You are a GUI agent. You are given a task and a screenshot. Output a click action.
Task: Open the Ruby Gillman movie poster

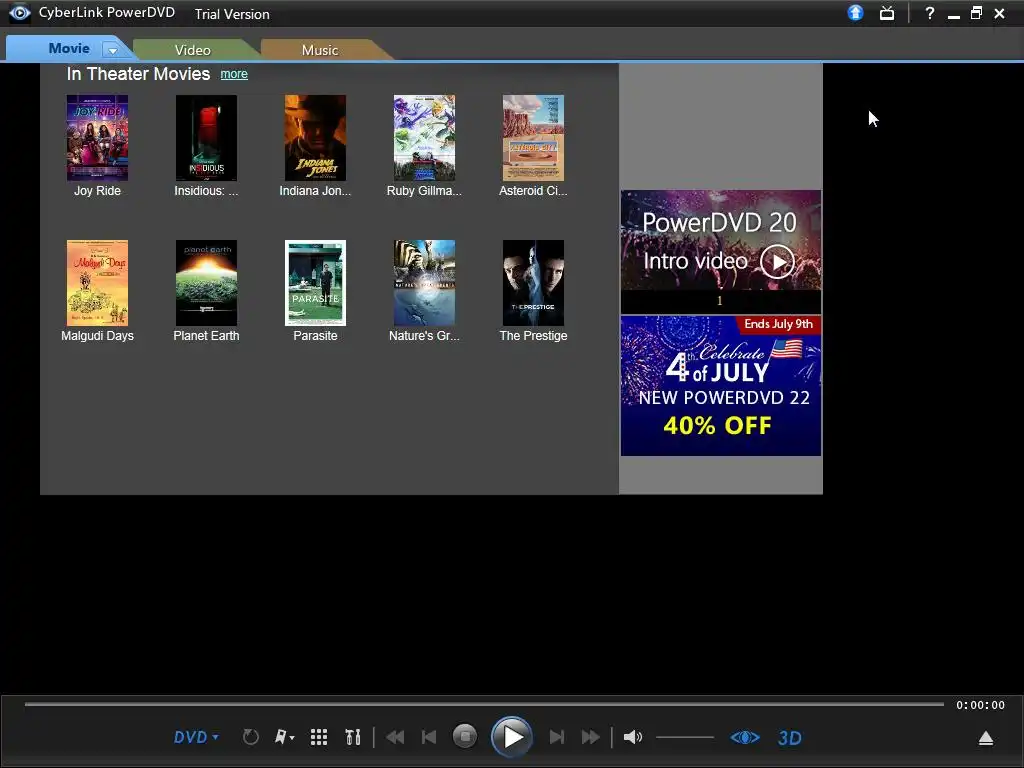(x=424, y=138)
